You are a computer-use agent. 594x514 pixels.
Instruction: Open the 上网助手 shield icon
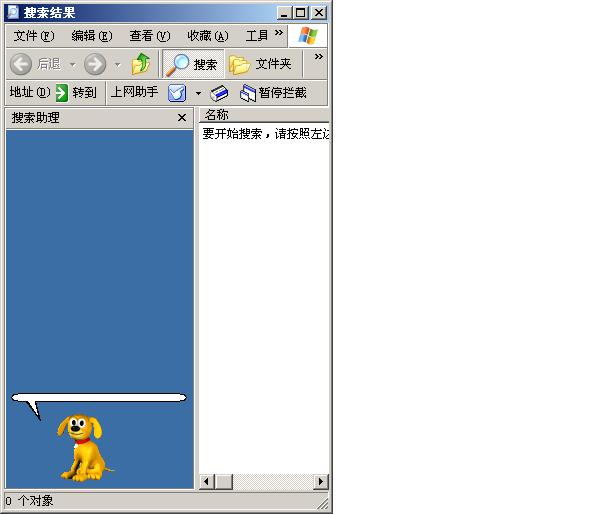[x=177, y=93]
